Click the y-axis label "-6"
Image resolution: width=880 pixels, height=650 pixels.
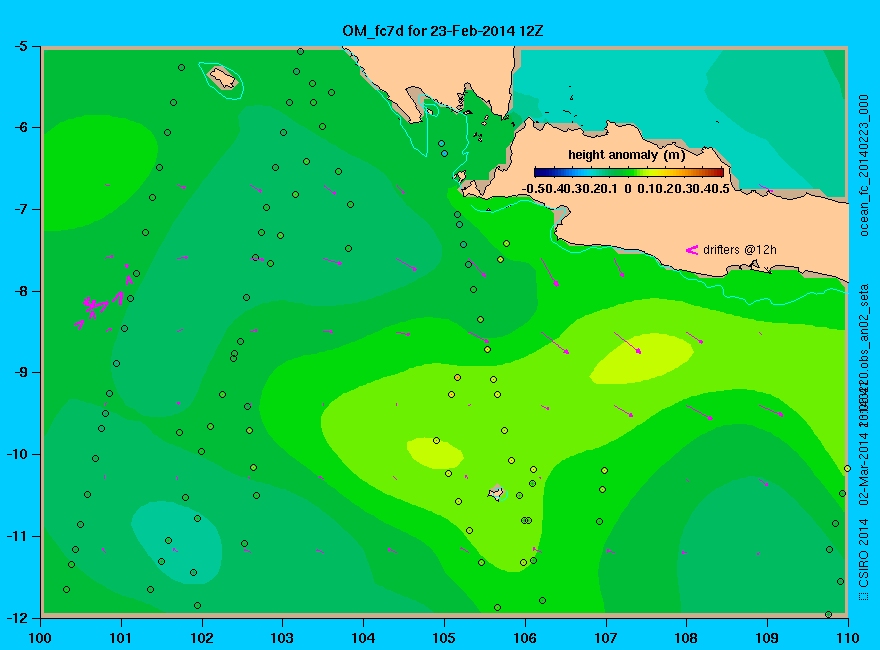(19, 127)
